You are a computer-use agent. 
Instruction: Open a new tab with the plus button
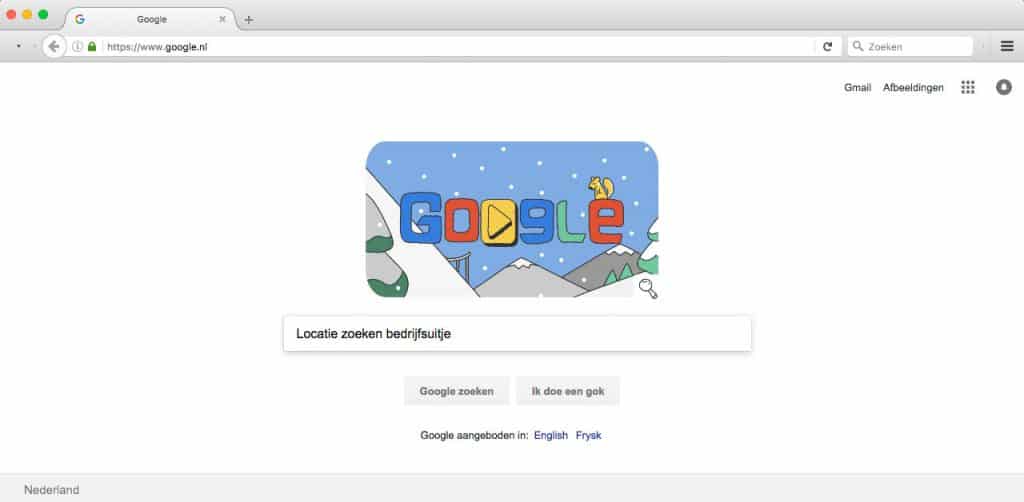point(248,20)
